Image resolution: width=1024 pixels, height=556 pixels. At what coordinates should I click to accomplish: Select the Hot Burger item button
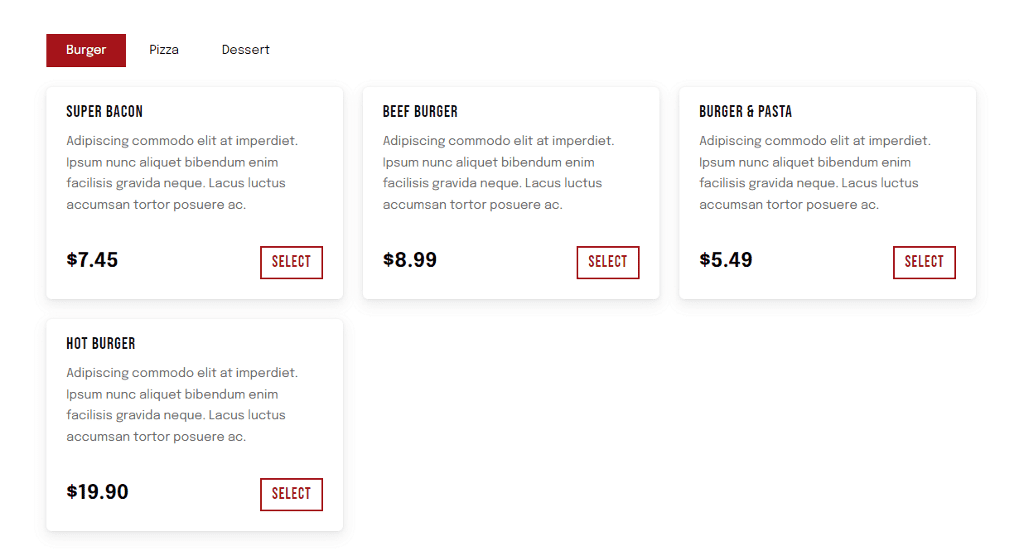pyautogui.click(x=291, y=494)
